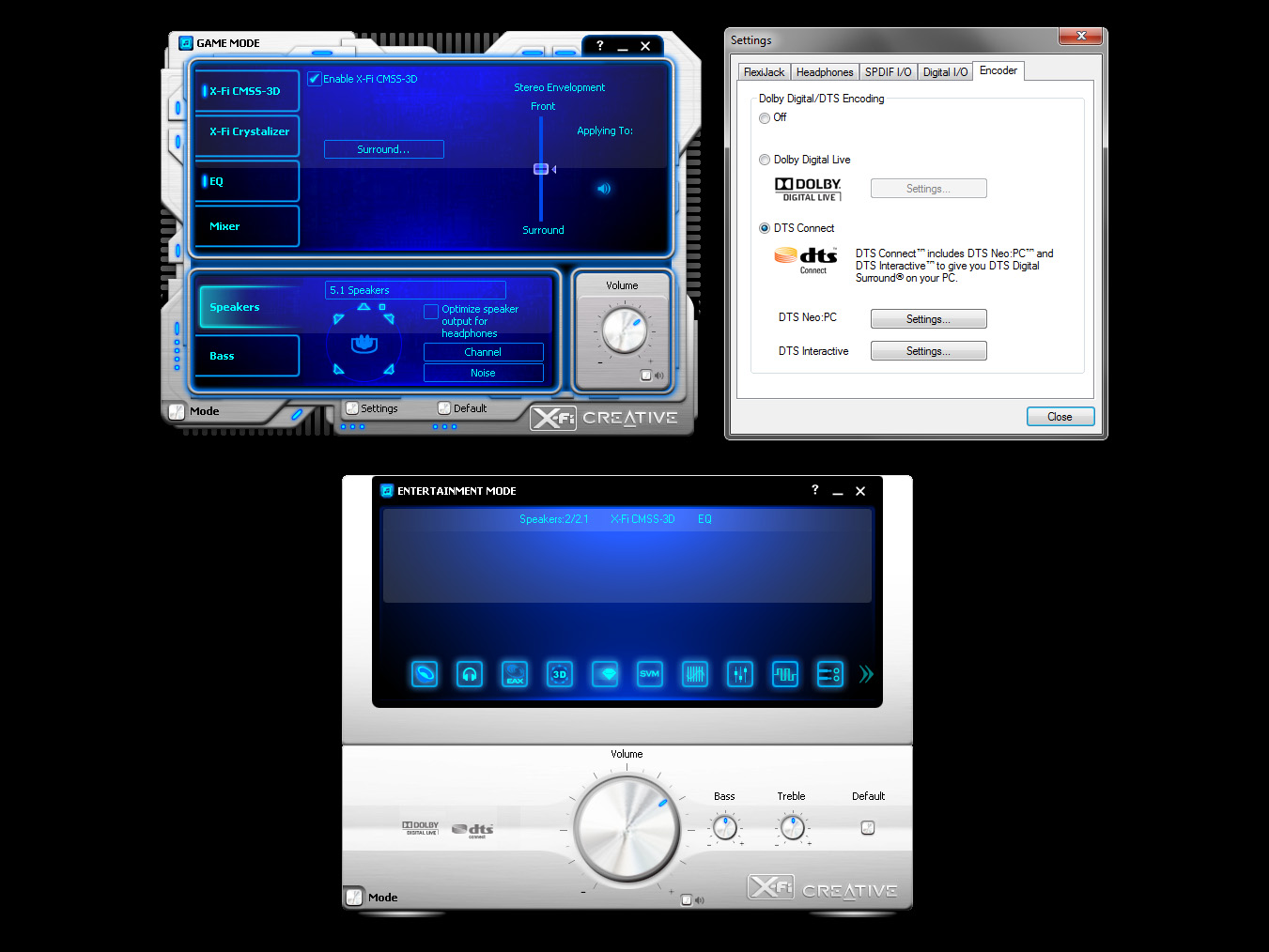Screen dimensions: 1269x952
Task: Open the routing options icon at strip end
Action: click(830, 674)
